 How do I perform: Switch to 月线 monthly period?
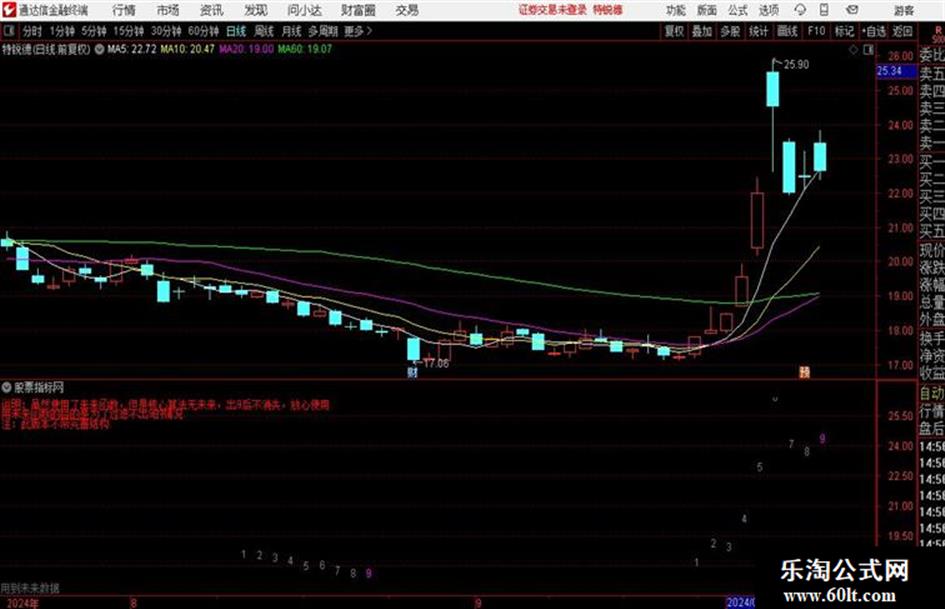[292, 31]
